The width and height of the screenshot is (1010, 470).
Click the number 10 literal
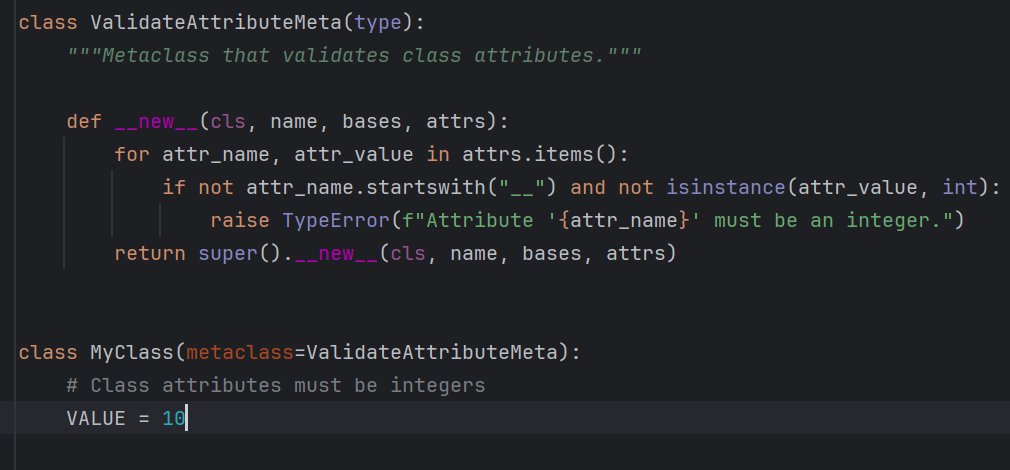pos(174,419)
